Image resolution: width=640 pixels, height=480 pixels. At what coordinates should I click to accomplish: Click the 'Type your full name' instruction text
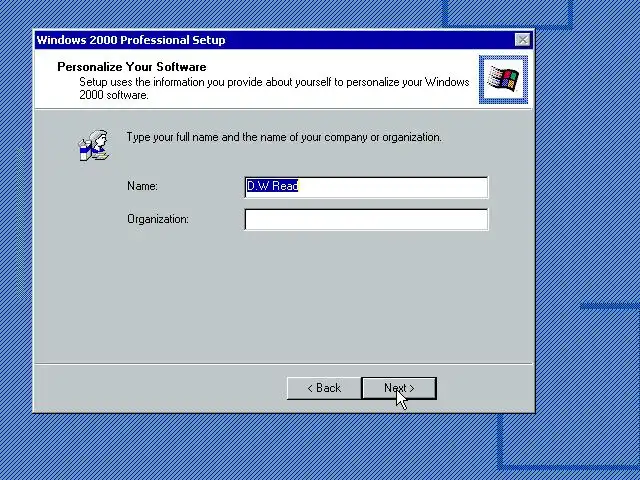(284, 137)
